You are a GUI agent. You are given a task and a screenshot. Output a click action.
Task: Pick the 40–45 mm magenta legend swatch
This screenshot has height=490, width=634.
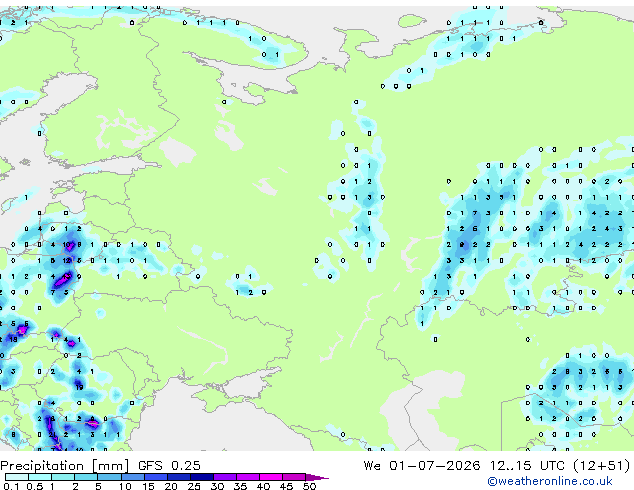coord(271,477)
